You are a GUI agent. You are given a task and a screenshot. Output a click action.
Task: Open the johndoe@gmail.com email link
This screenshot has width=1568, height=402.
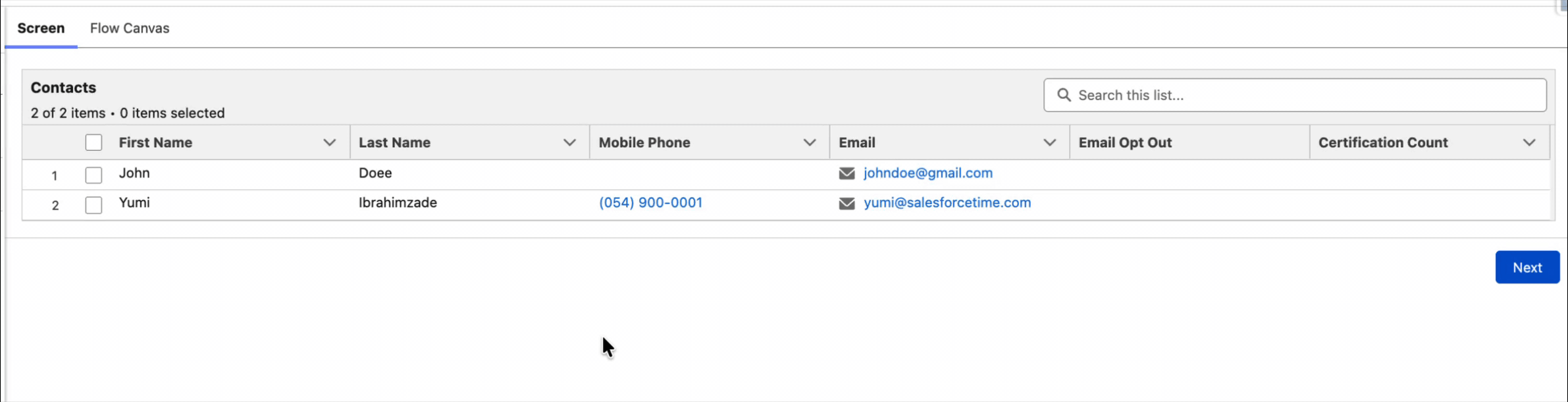tap(928, 173)
